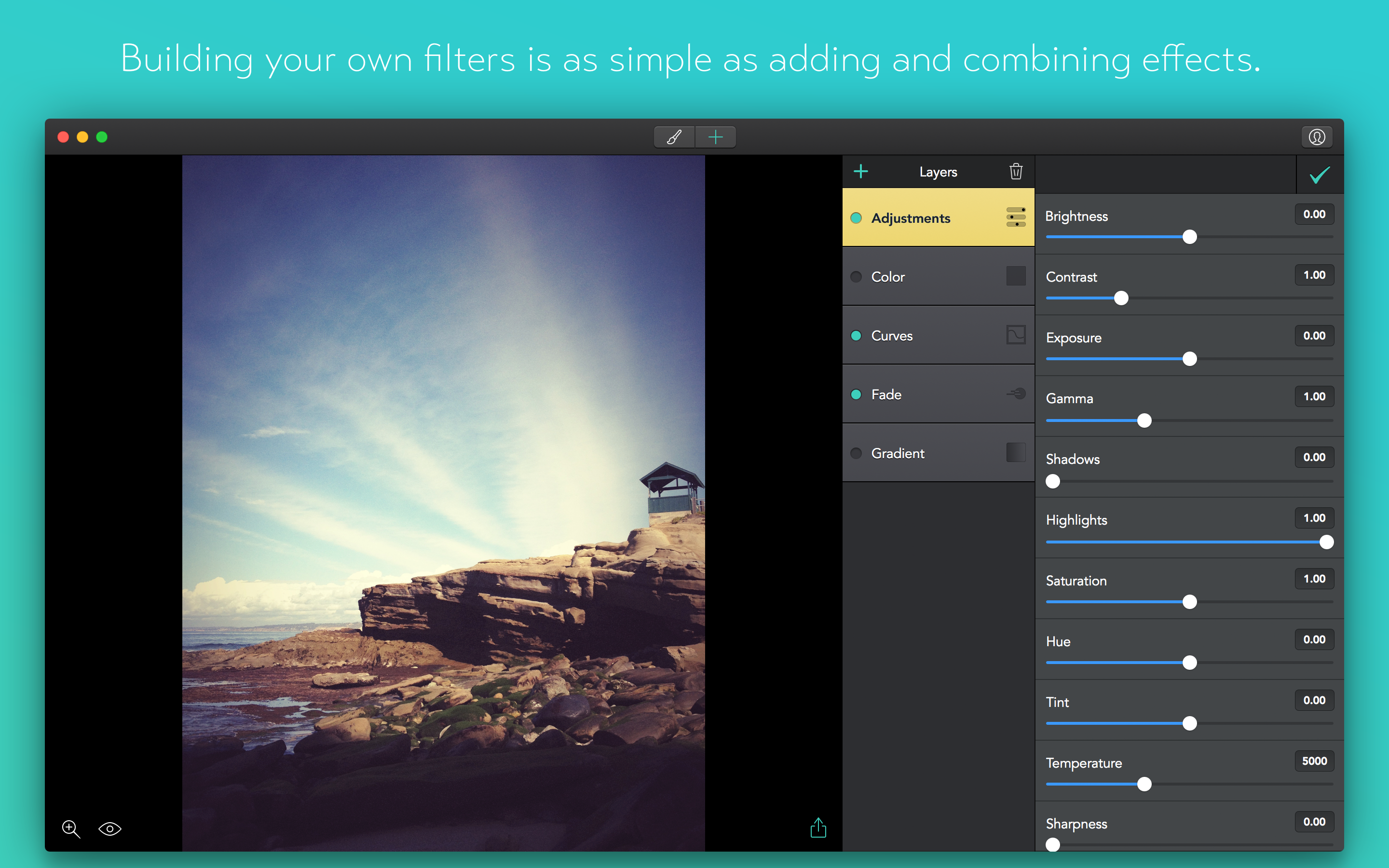This screenshot has width=1389, height=868.
Task: Disable the Curves layer dot
Action: (856, 336)
